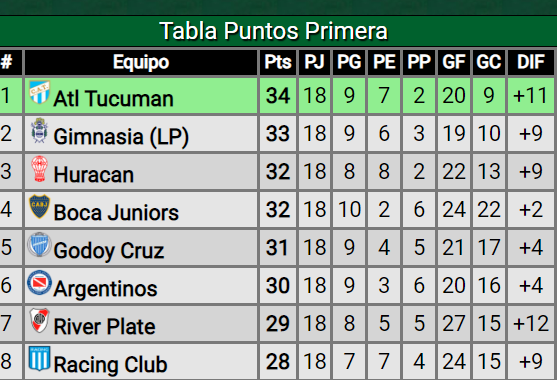The height and width of the screenshot is (380, 557).
Task: Select Huracan's 32 points cell
Action: [278, 172]
